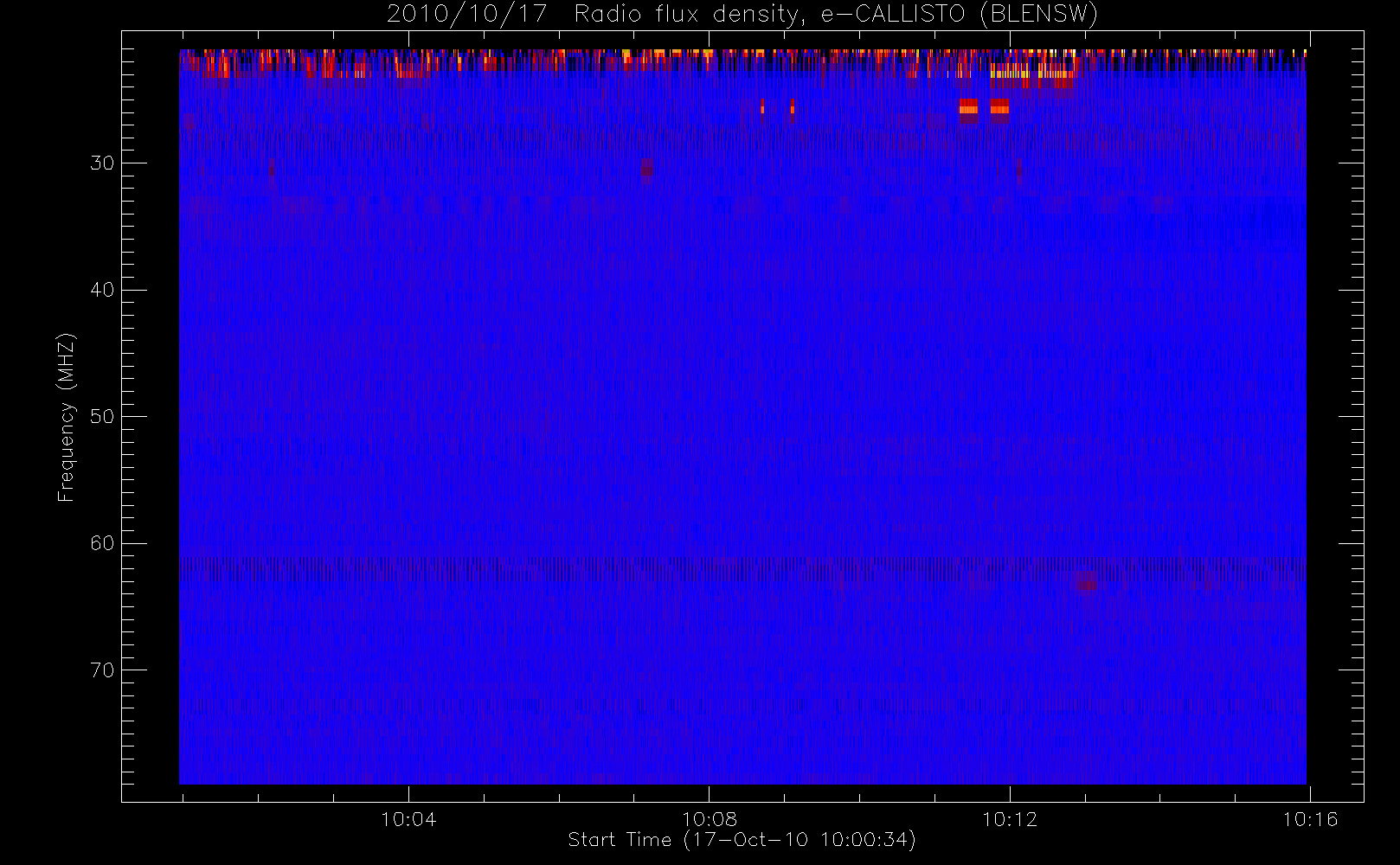Click the 50 MHz frequency tick label
The width and height of the screenshot is (1400, 865).
point(102,417)
